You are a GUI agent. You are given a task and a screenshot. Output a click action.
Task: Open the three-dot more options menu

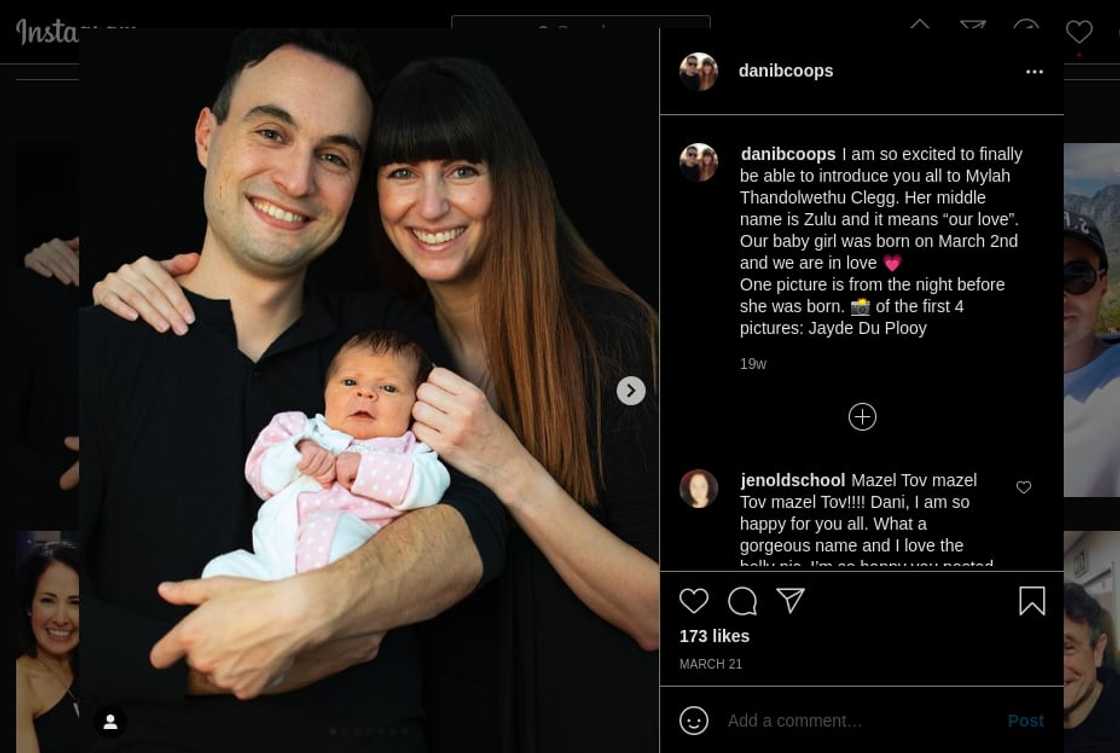pyautogui.click(x=1034, y=71)
